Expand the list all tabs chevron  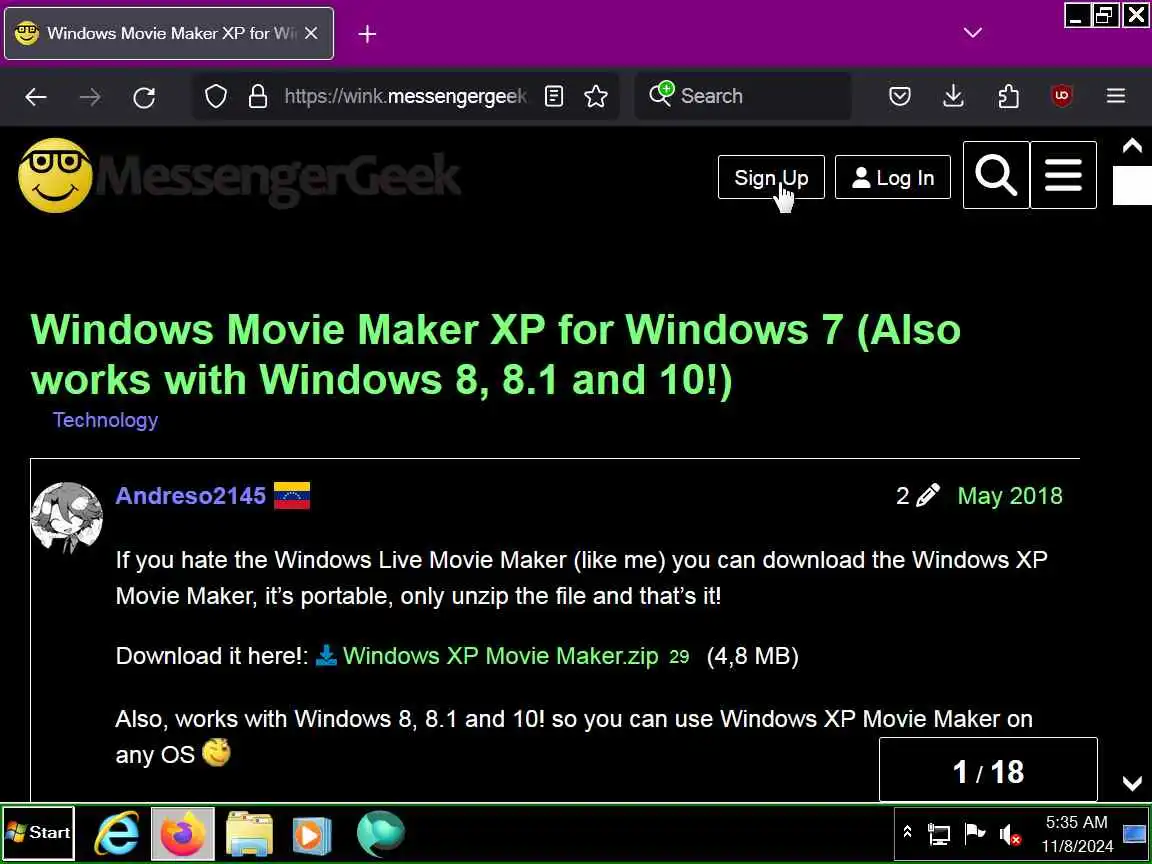tap(973, 33)
